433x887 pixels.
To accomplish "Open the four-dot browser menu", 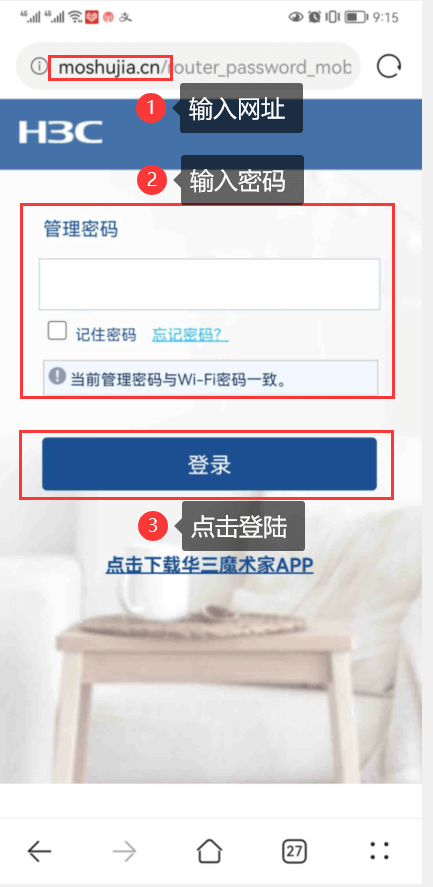I will click(x=379, y=851).
